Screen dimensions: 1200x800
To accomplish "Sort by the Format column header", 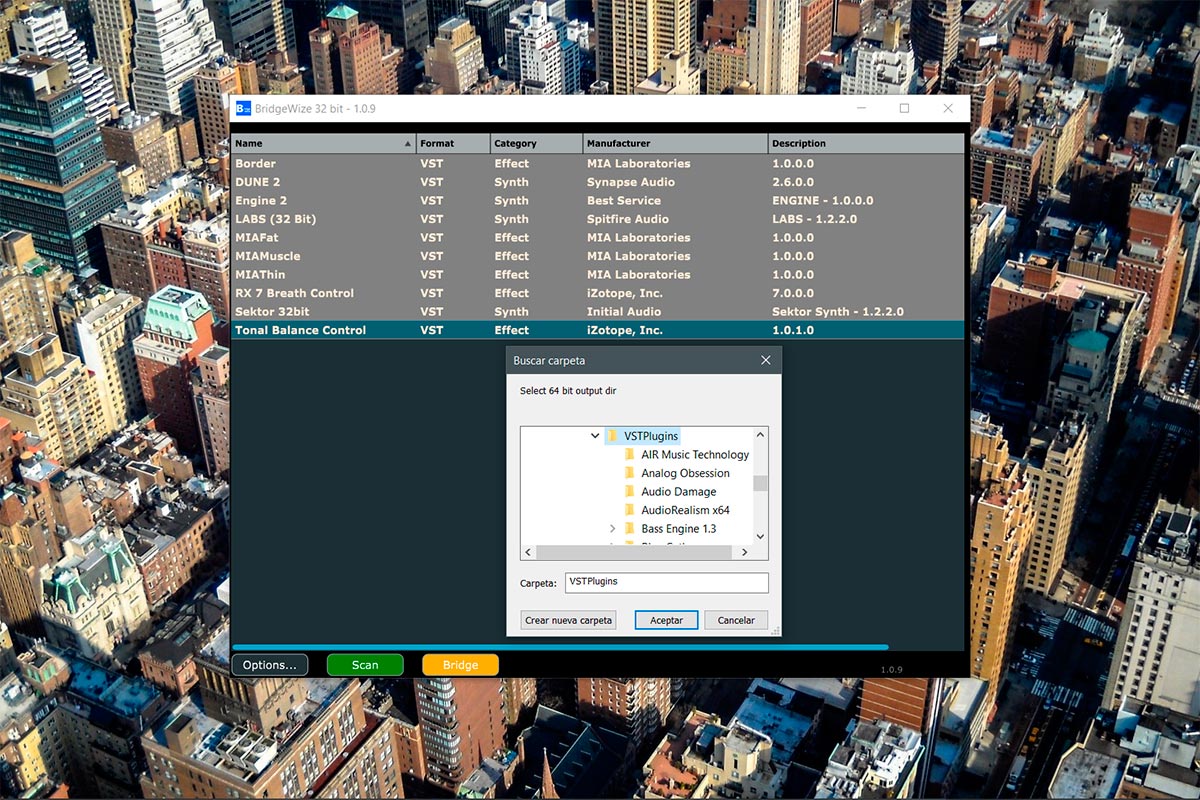I will click(x=453, y=144).
